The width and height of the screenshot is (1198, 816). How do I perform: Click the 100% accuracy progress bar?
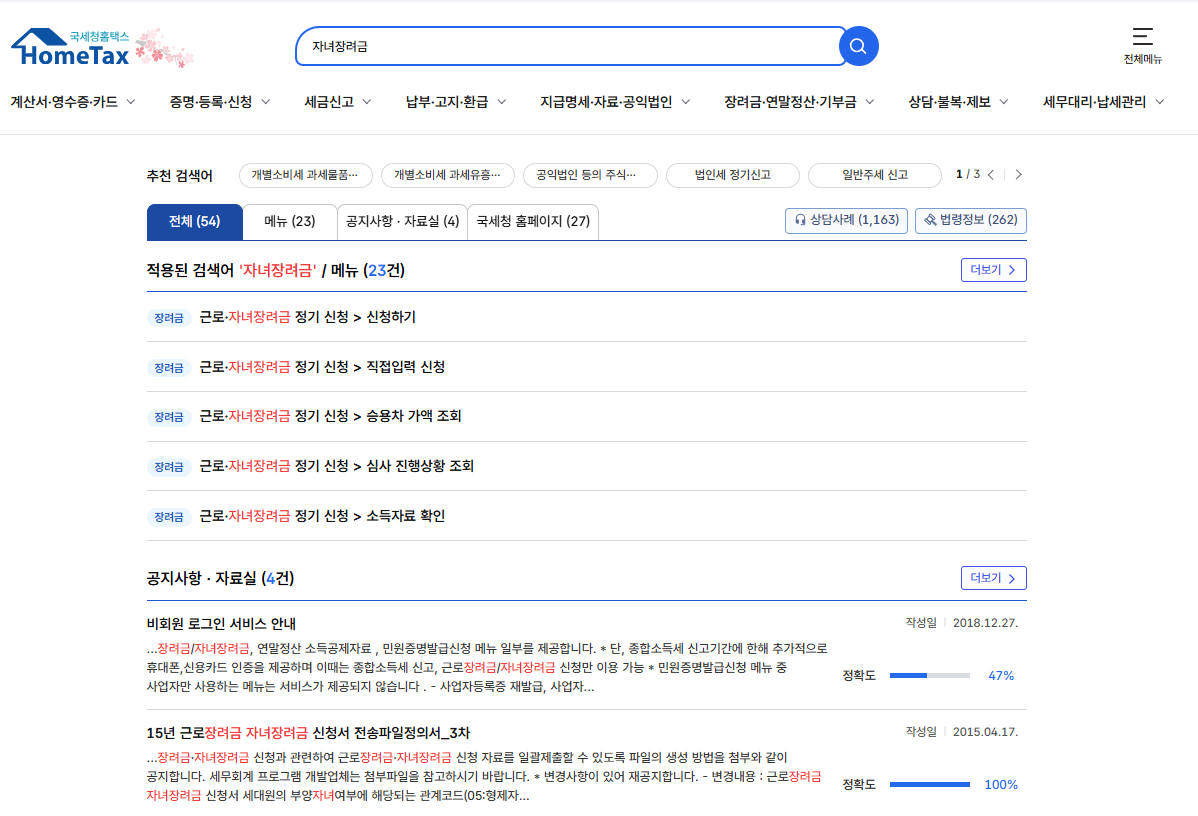[x=930, y=785]
